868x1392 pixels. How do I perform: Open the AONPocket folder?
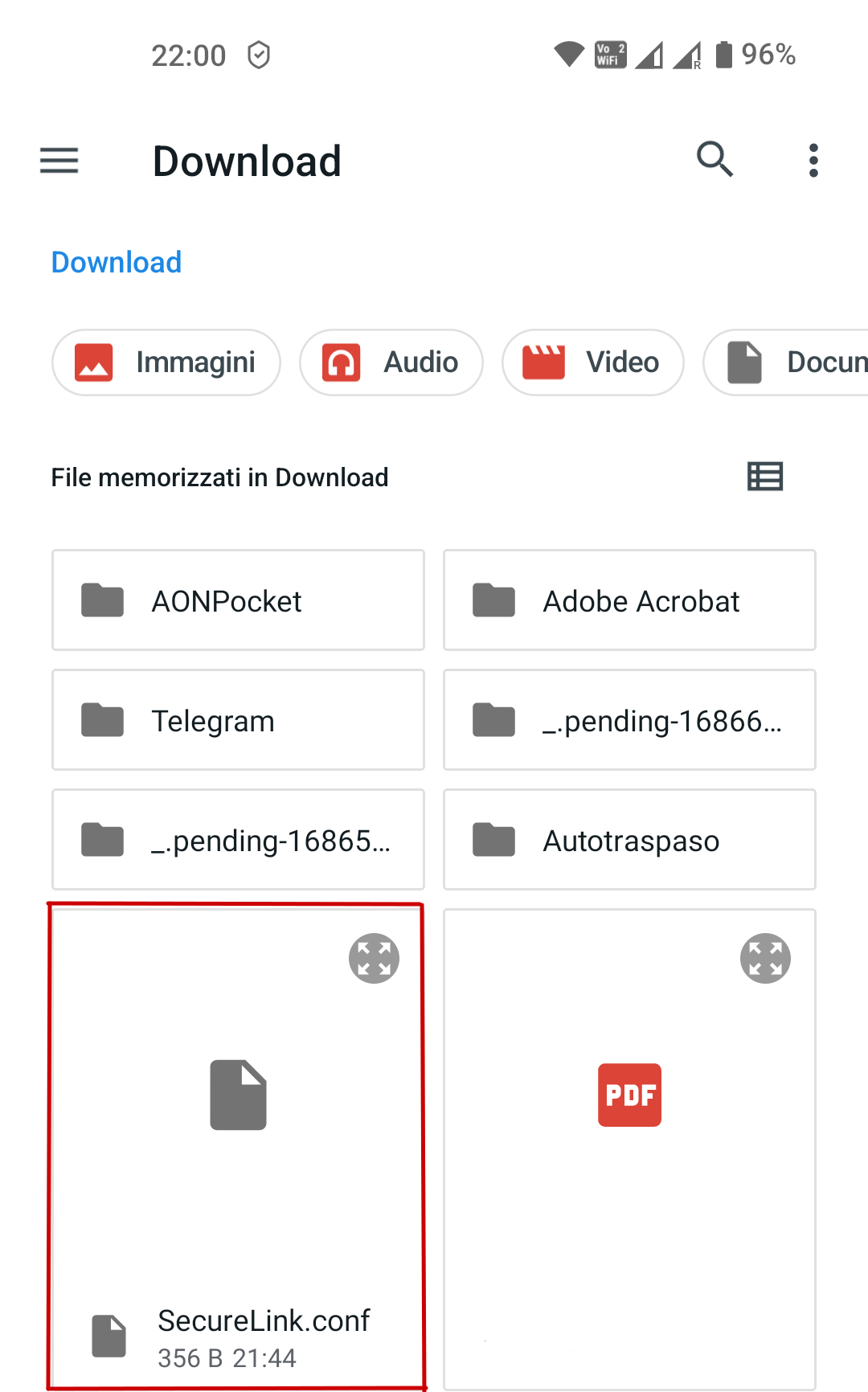(x=238, y=600)
